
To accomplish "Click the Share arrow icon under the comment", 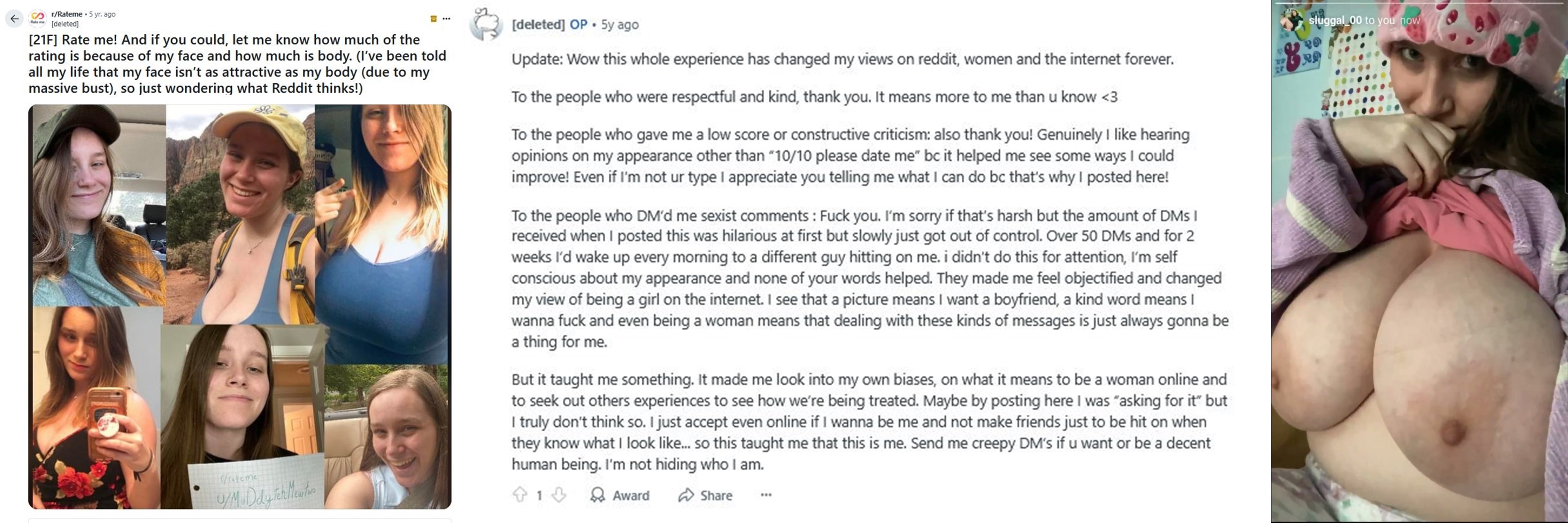I will click(x=686, y=495).
